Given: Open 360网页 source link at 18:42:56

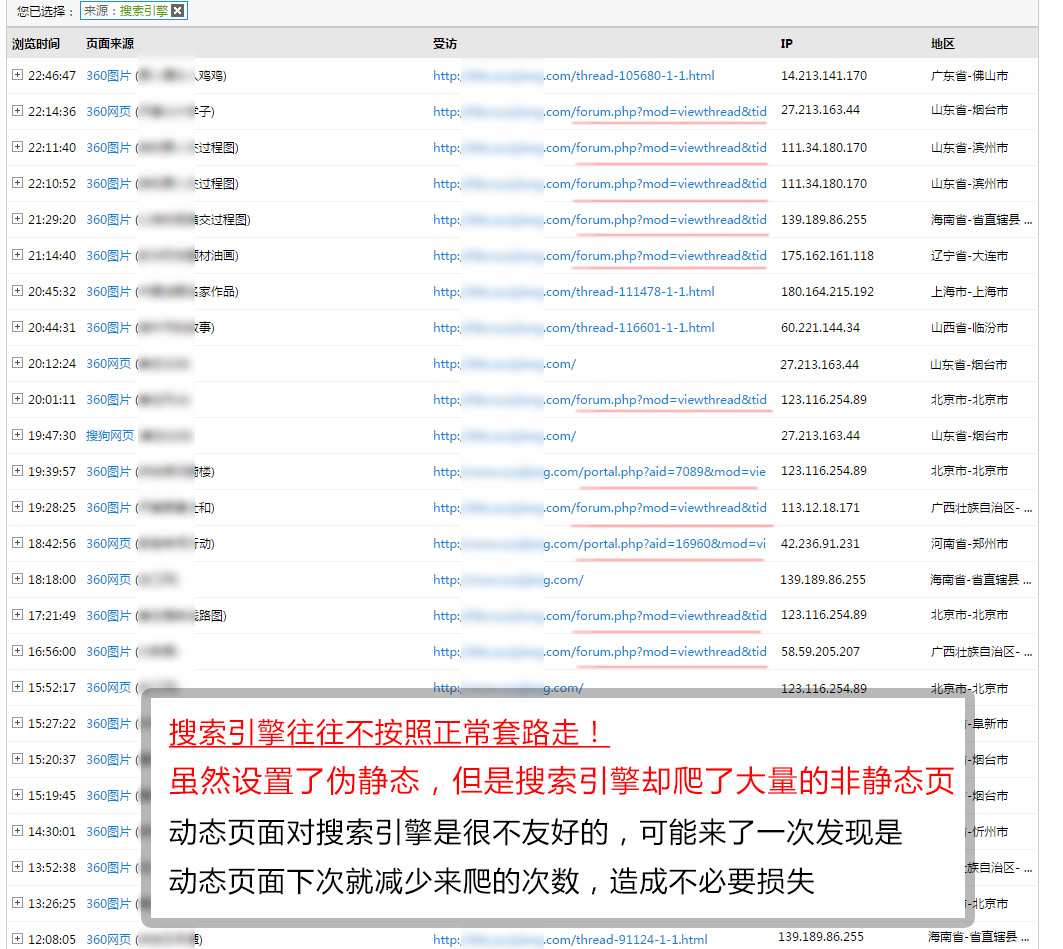Looking at the screenshot, I should pyautogui.click(x=108, y=544).
